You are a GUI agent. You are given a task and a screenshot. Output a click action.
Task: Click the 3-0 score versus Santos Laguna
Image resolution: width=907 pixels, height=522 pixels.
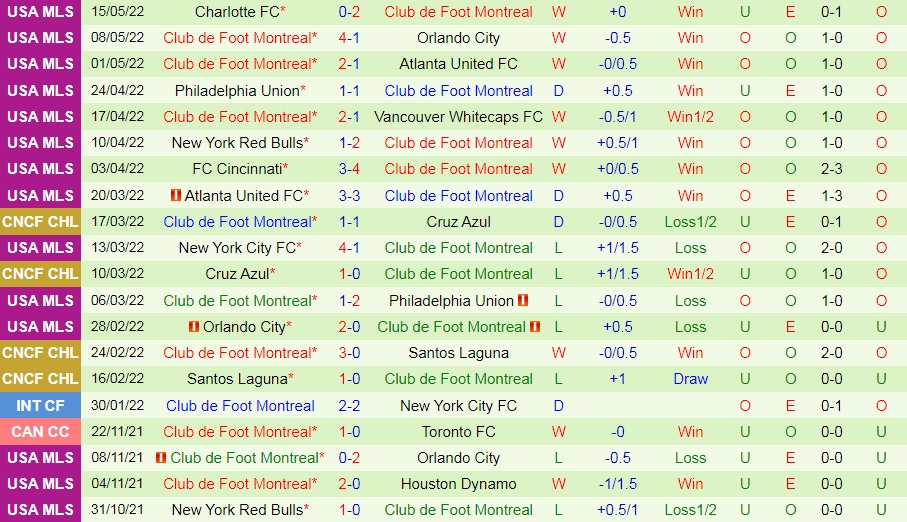click(x=349, y=352)
